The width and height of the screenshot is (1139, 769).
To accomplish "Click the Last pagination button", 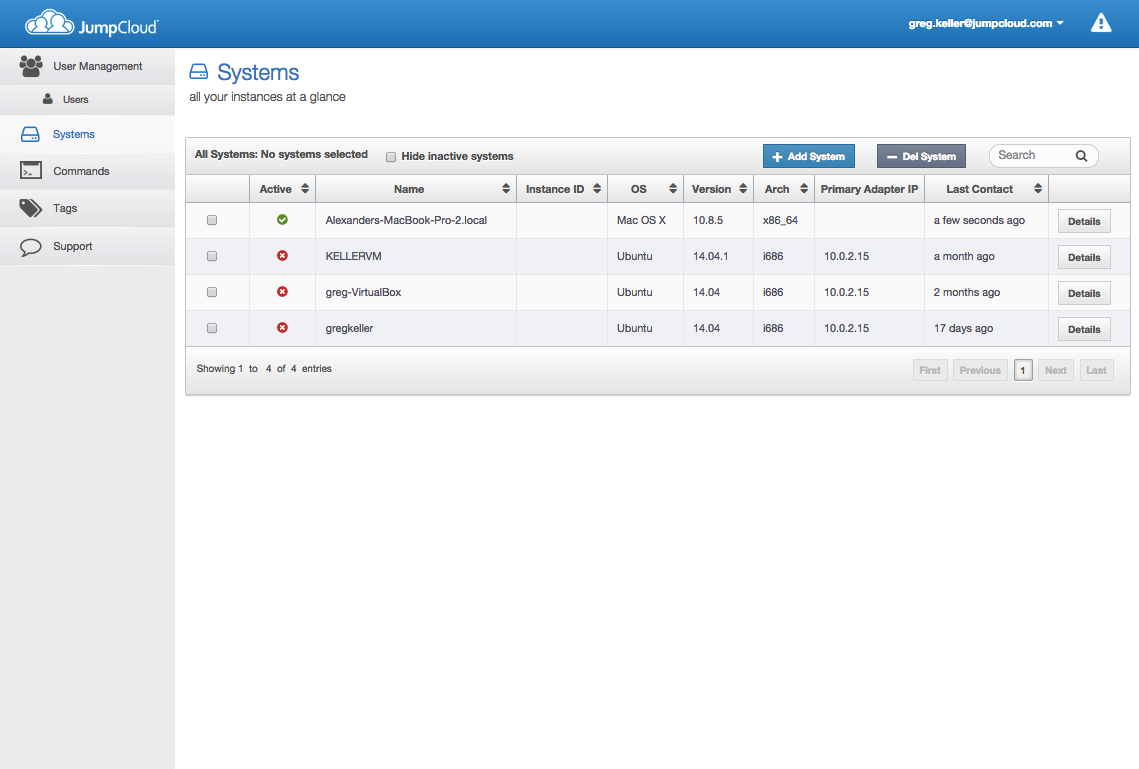I will click(x=1096, y=370).
